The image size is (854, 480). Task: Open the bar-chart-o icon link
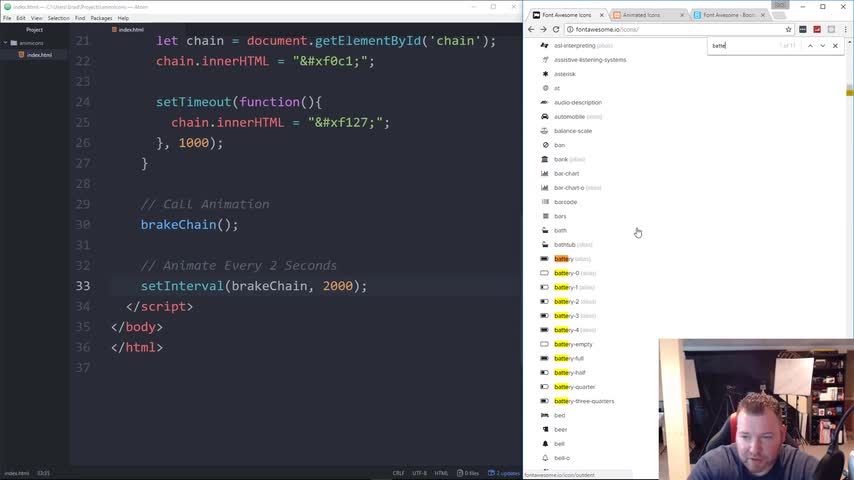[569, 187]
